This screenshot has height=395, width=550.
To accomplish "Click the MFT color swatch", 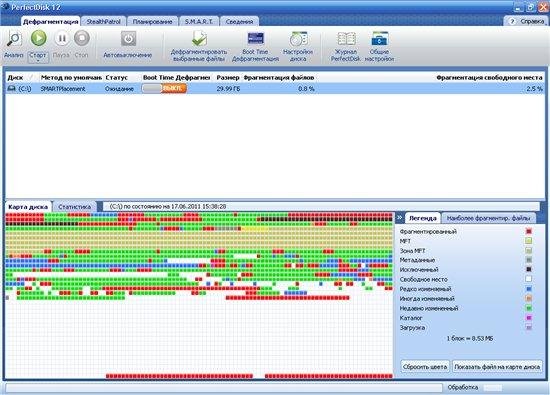I will point(529,241).
